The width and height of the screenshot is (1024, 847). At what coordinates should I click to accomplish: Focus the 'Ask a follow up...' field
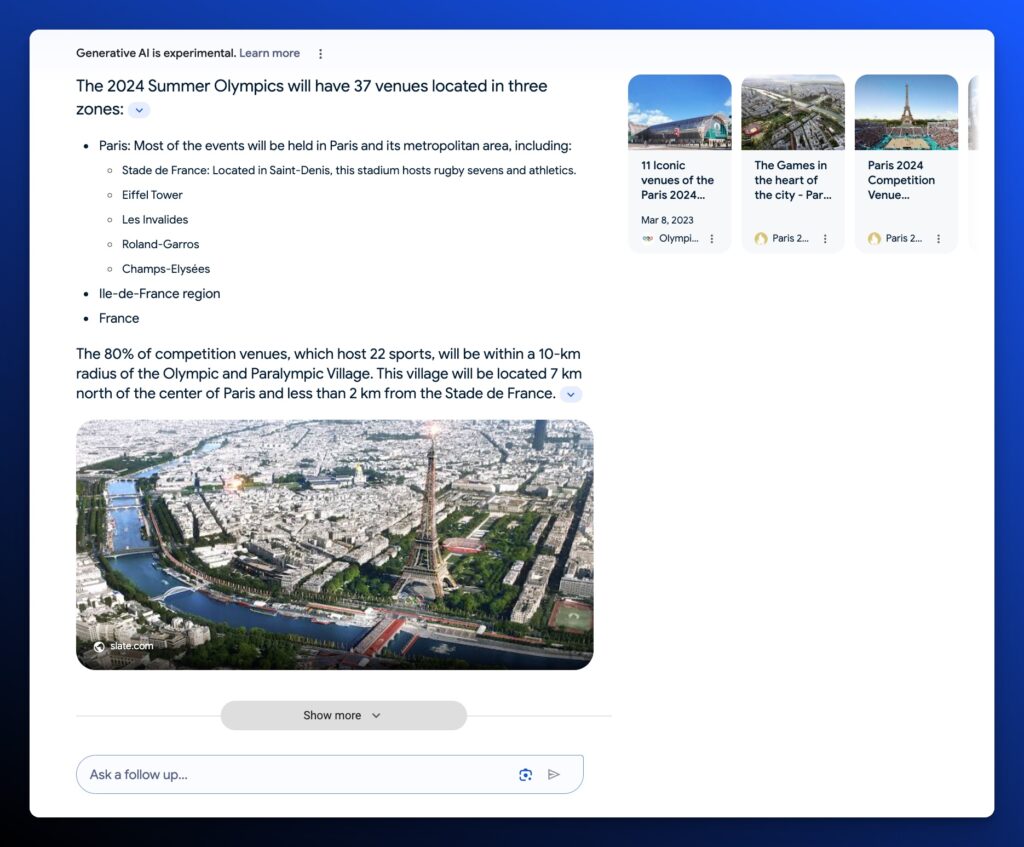tap(295, 774)
